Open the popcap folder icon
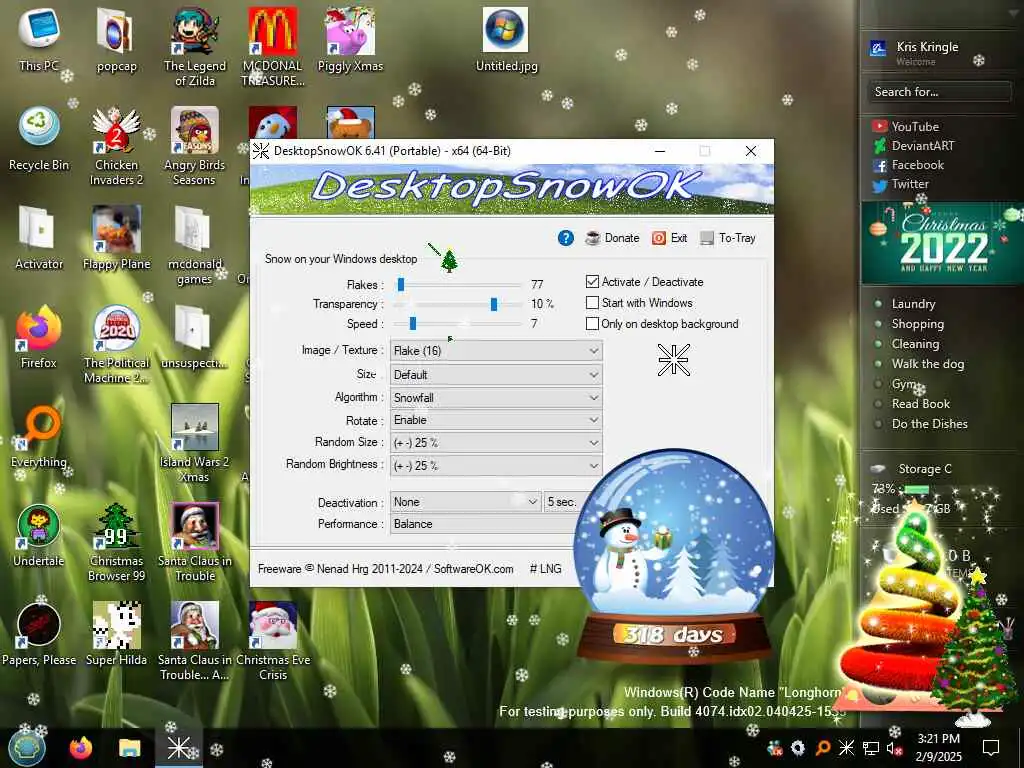Viewport: 1024px width, 768px height. coord(116,39)
